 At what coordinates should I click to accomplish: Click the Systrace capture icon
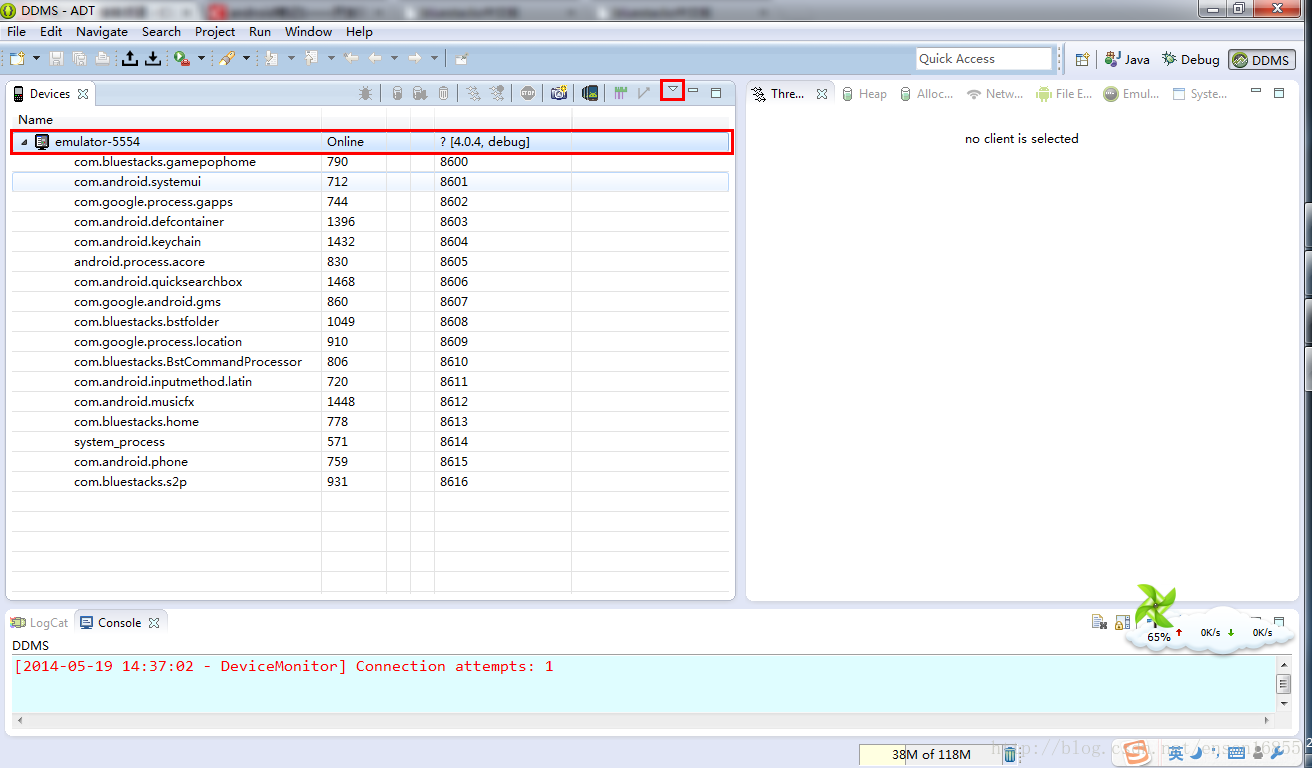coord(620,93)
